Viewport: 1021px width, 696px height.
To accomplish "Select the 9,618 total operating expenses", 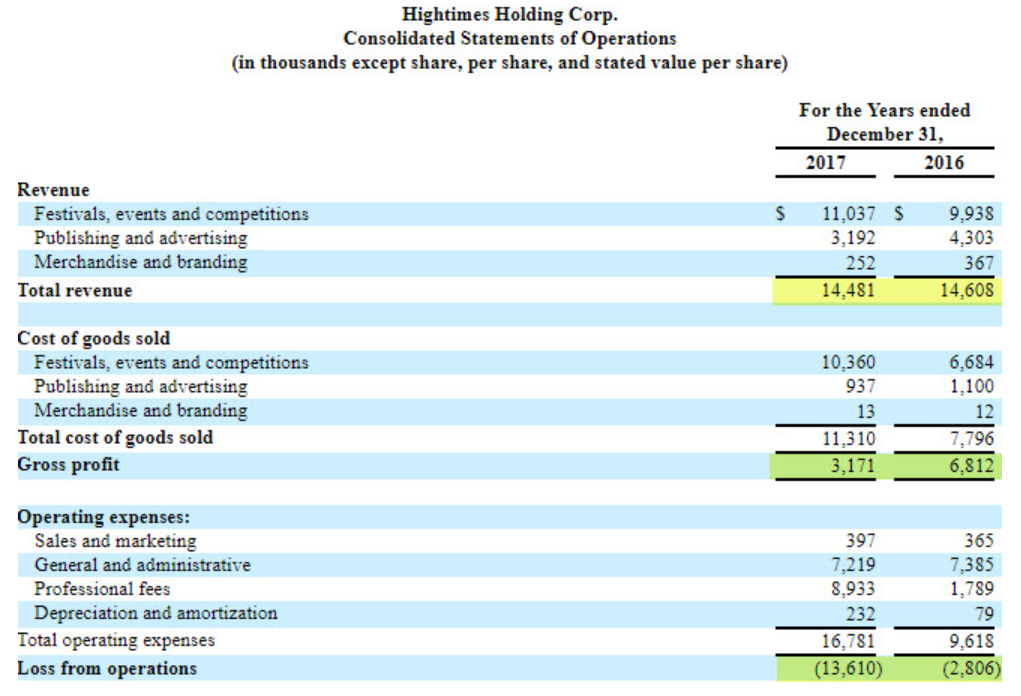I will 971,641.
